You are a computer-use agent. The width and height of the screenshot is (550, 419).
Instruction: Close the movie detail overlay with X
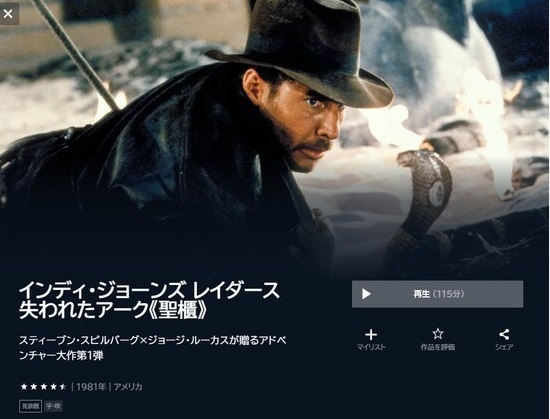coord(8,13)
